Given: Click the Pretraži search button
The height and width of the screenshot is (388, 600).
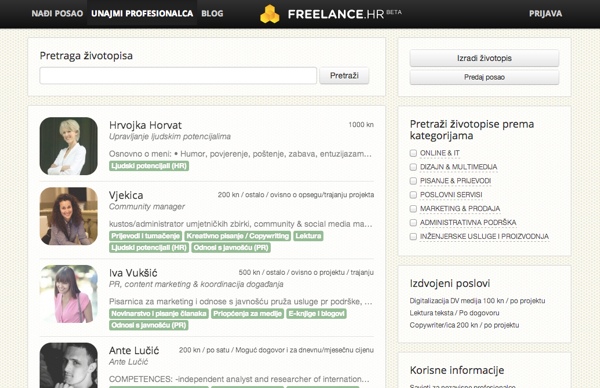Looking at the screenshot, I should [x=344, y=75].
